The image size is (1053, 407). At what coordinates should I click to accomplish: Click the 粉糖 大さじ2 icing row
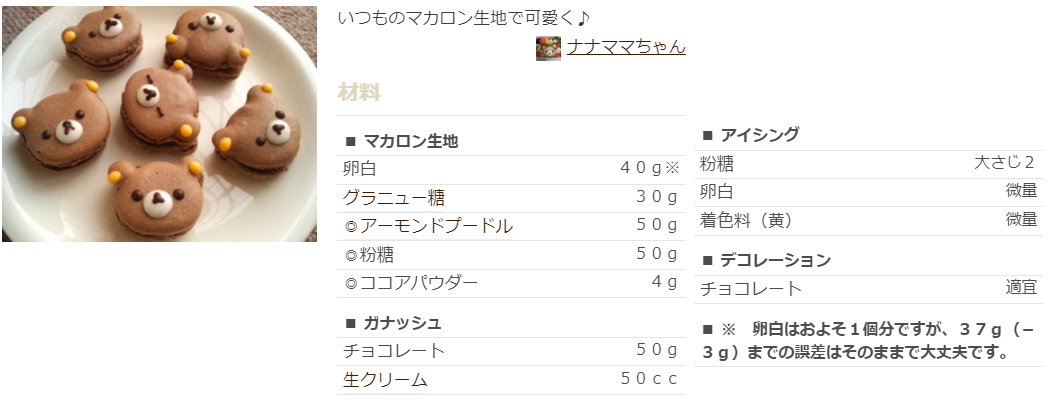click(x=868, y=164)
